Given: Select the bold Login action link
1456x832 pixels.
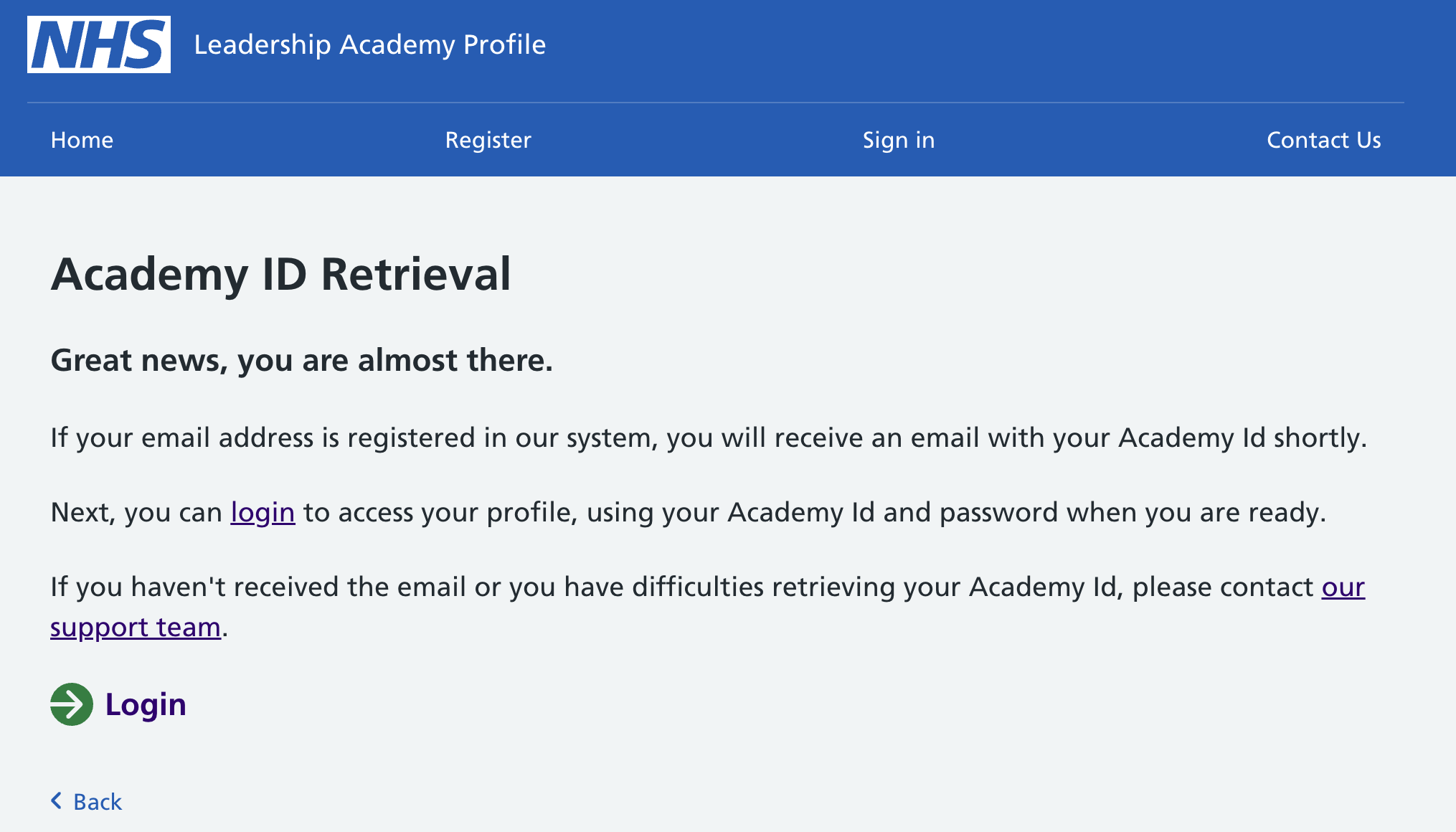Looking at the screenshot, I should pyautogui.click(x=146, y=704).
